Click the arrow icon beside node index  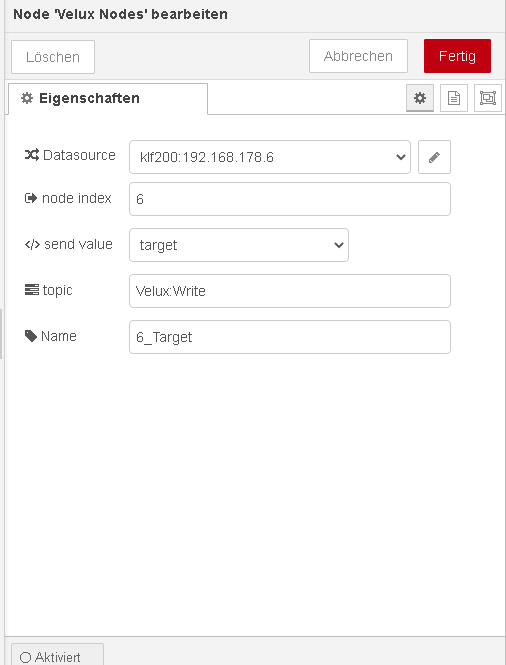coord(31,198)
